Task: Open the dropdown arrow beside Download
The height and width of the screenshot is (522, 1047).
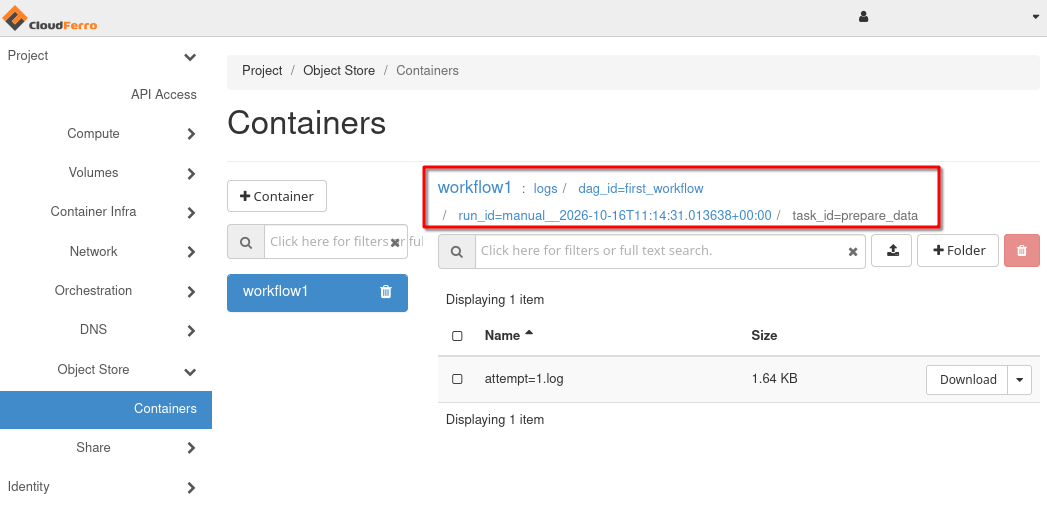Action: 1020,380
